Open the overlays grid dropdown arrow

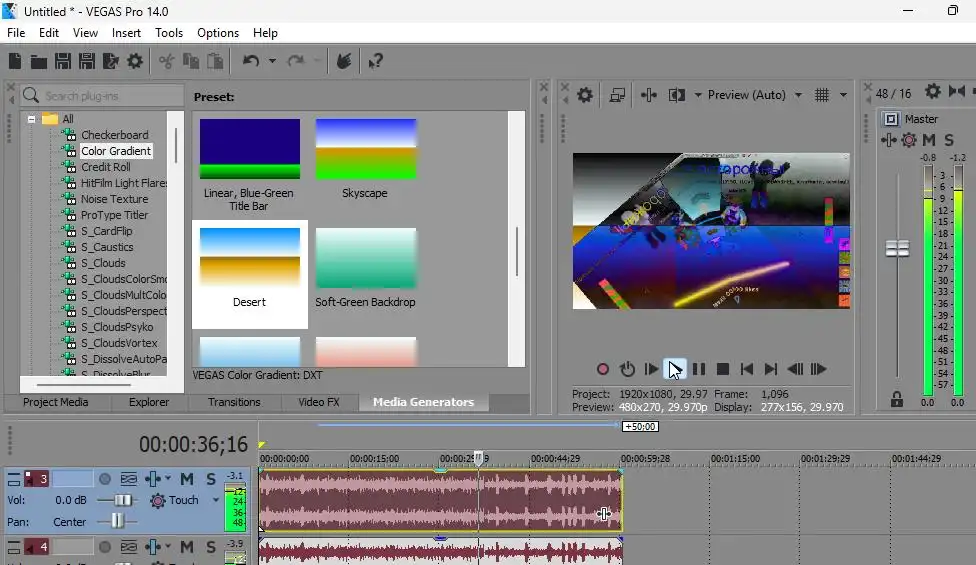point(843,95)
